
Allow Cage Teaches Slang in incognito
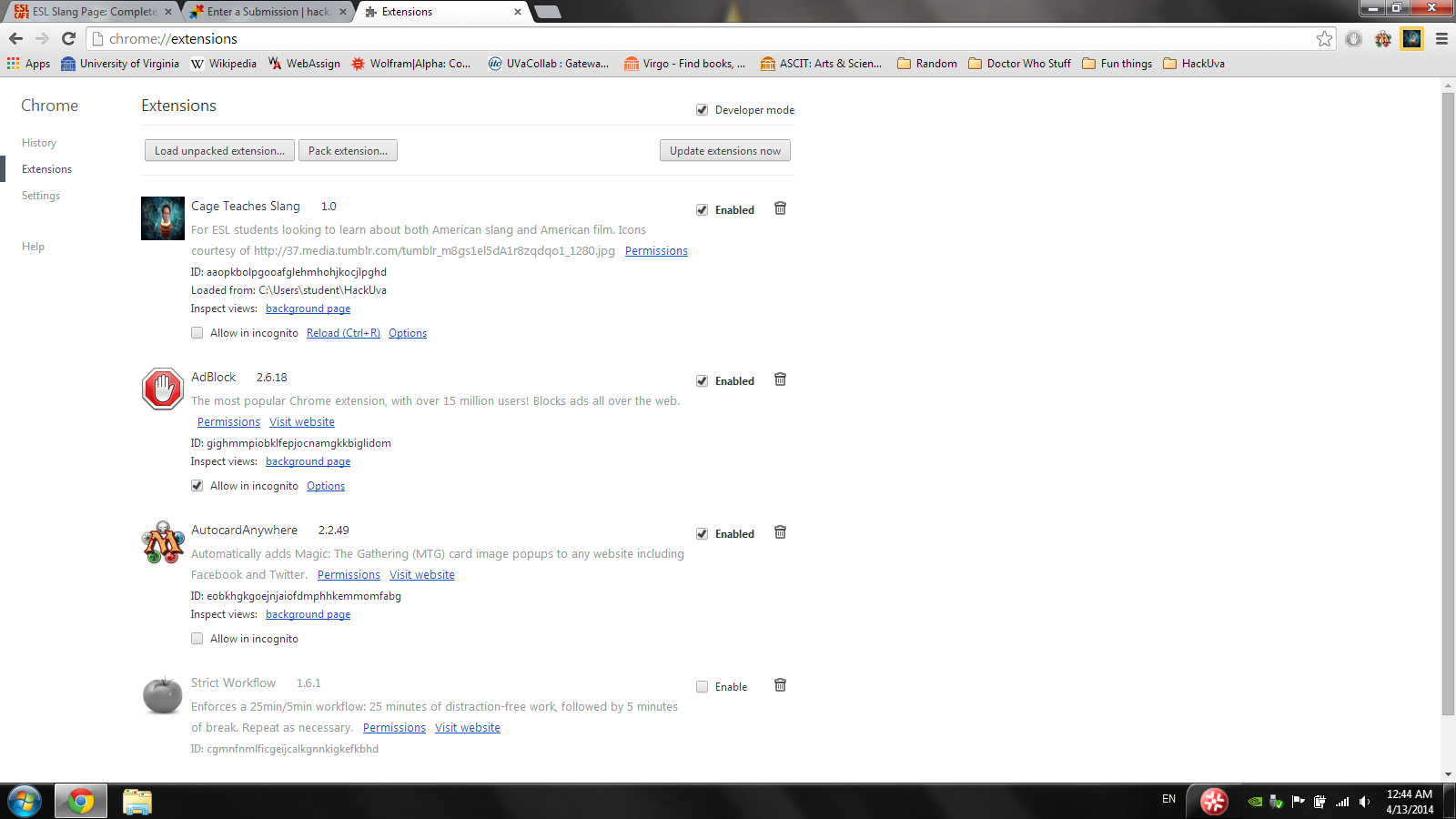point(197,333)
